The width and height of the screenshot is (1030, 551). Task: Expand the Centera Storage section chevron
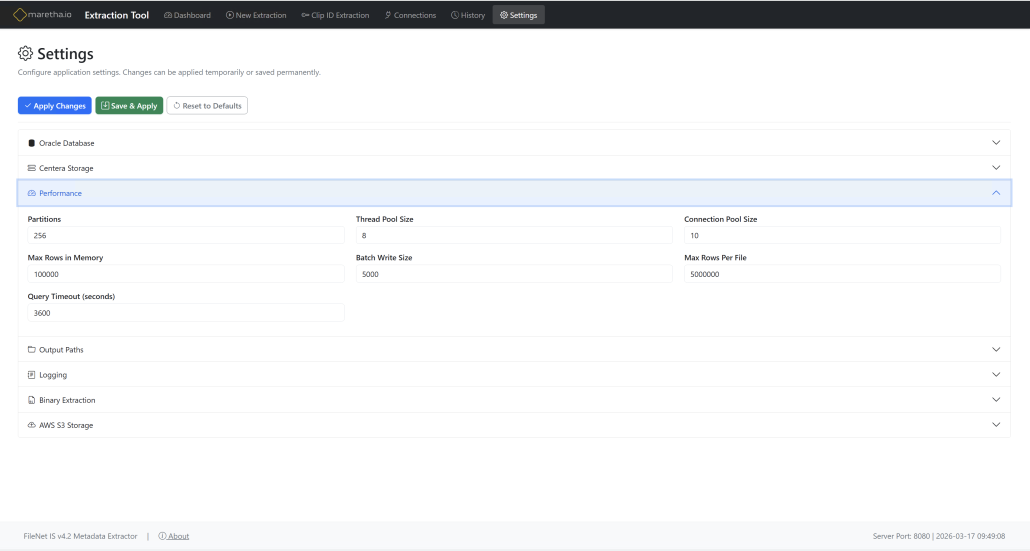pos(996,167)
